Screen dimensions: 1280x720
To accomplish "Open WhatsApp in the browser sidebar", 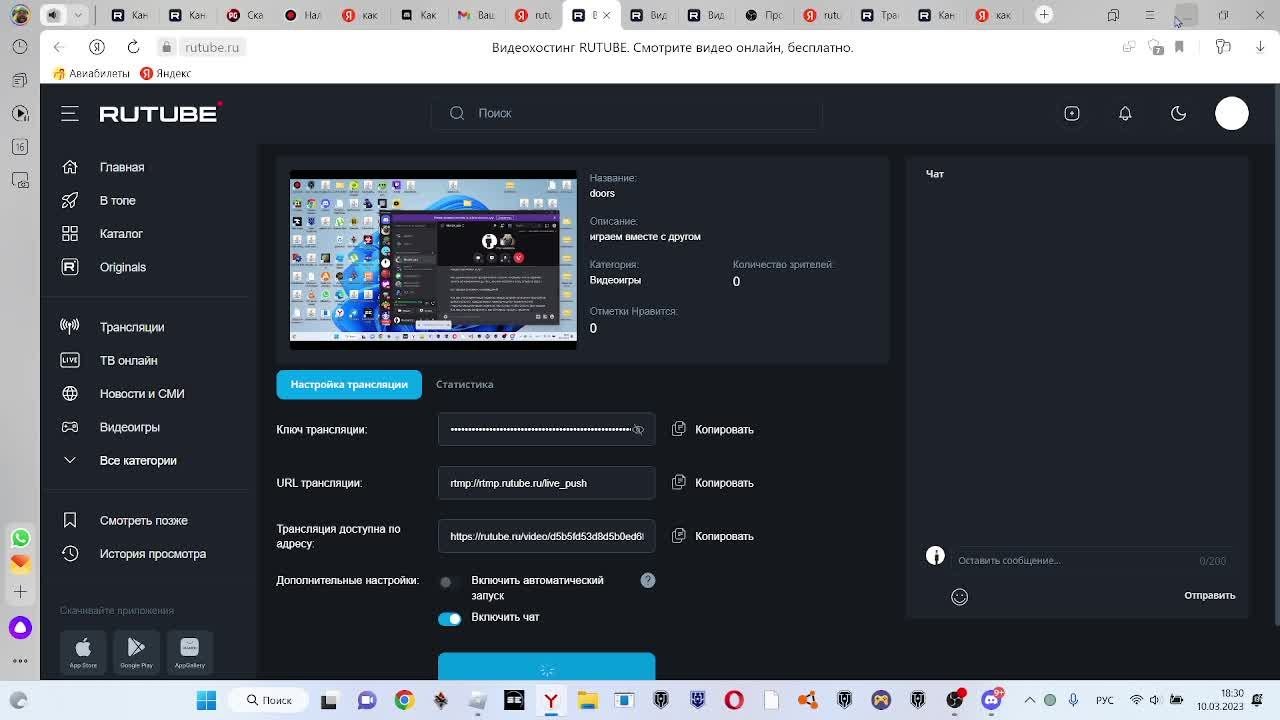I will [20, 538].
